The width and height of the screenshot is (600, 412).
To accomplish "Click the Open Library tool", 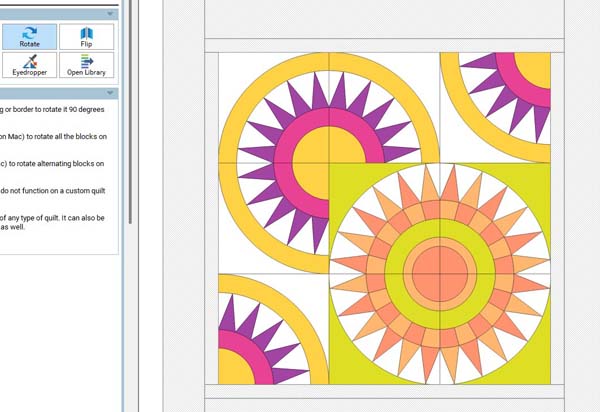I will [x=86, y=66].
